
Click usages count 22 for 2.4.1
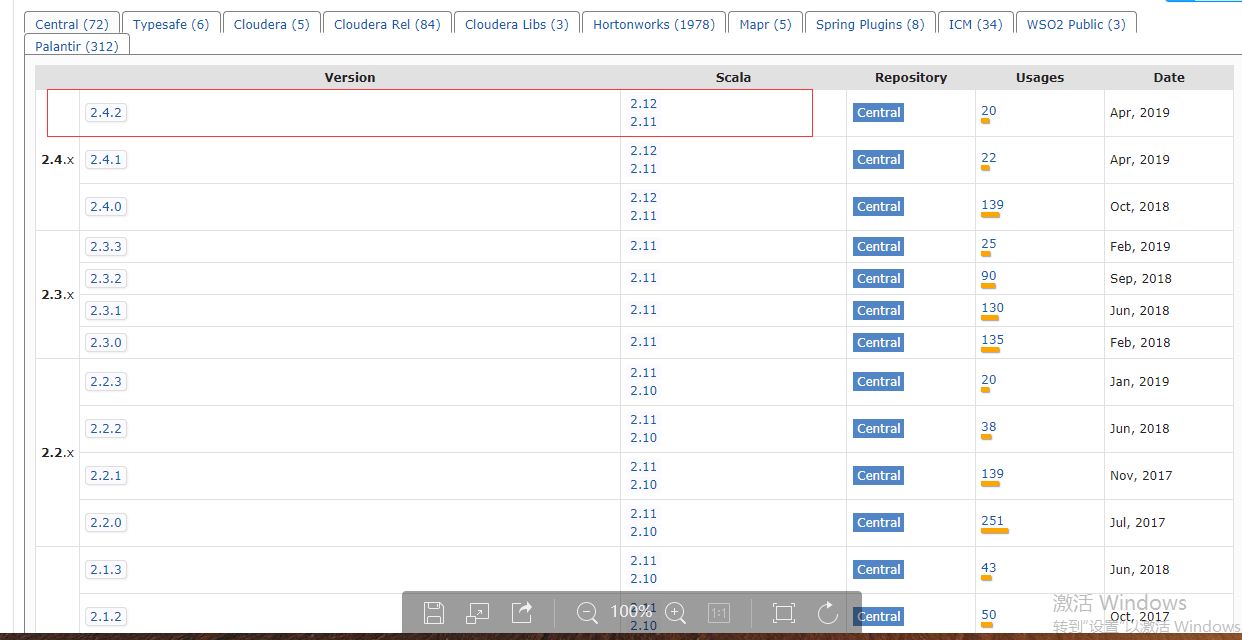point(989,158)
